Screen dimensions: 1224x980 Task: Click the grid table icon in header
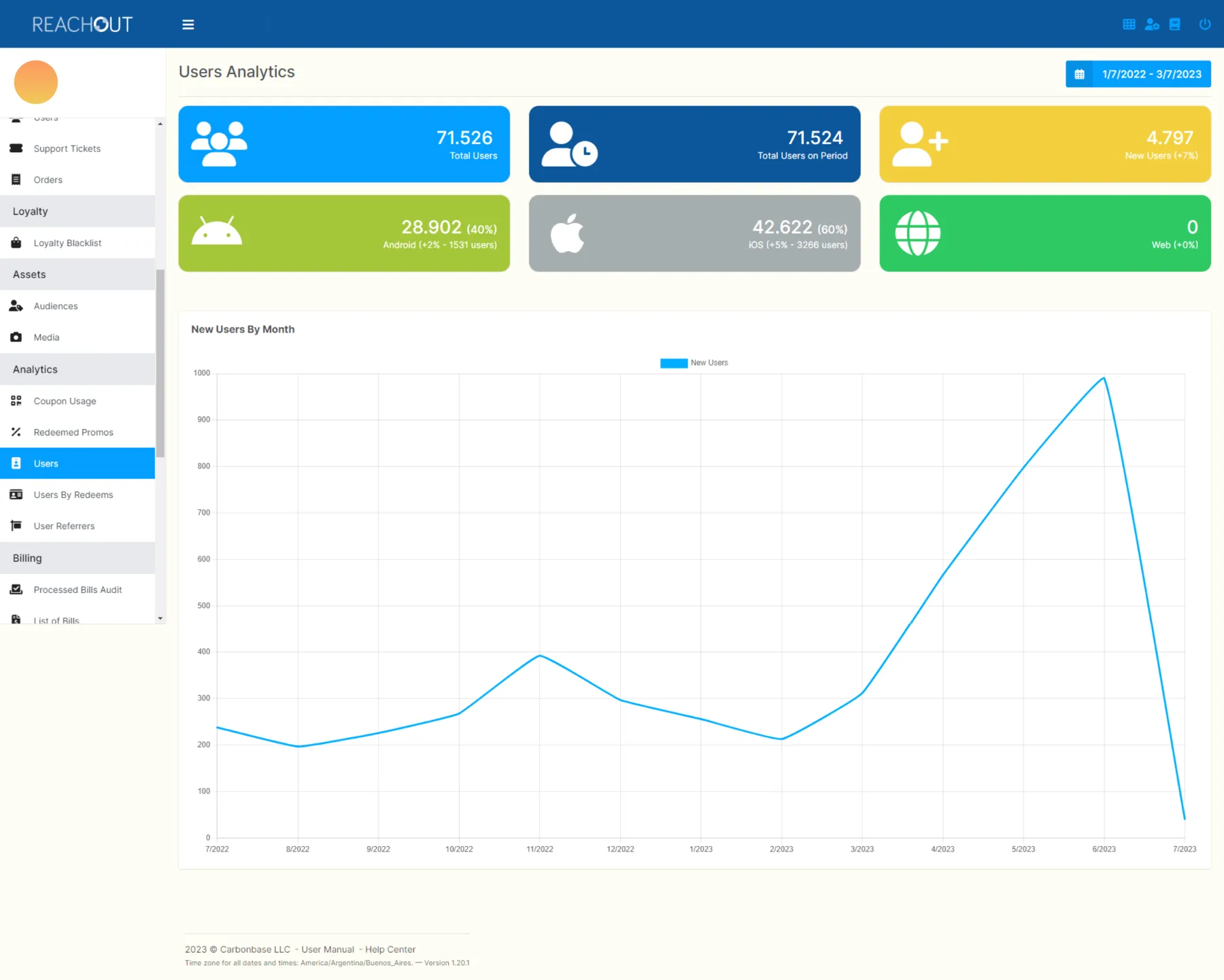pos(1129,24)
